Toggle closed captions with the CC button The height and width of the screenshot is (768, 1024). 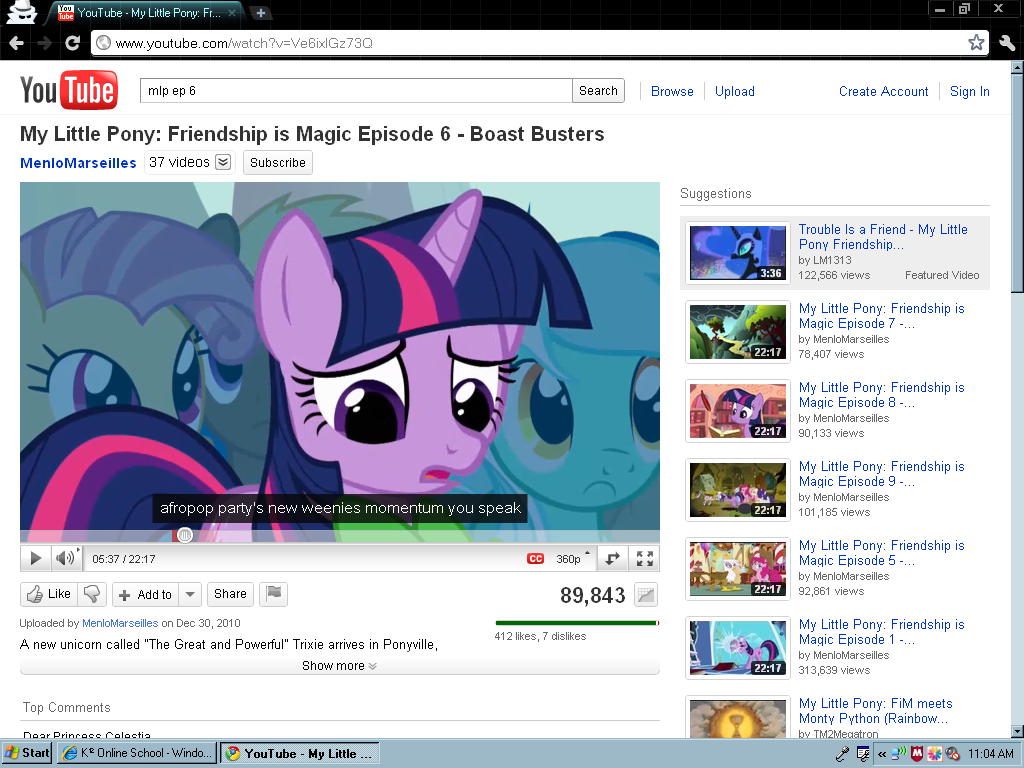[x=536, y=559]
